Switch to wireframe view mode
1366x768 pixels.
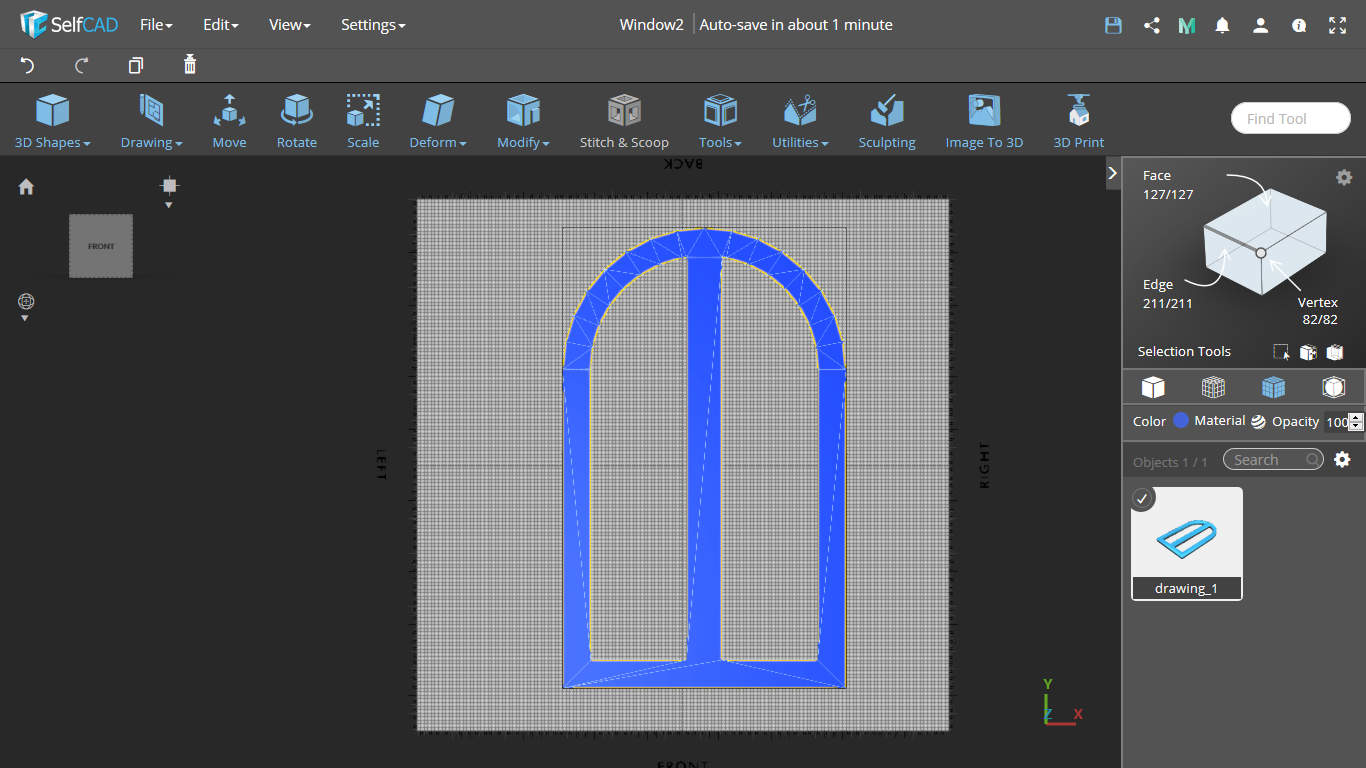pyautogui.click(x=1213, y=387)
